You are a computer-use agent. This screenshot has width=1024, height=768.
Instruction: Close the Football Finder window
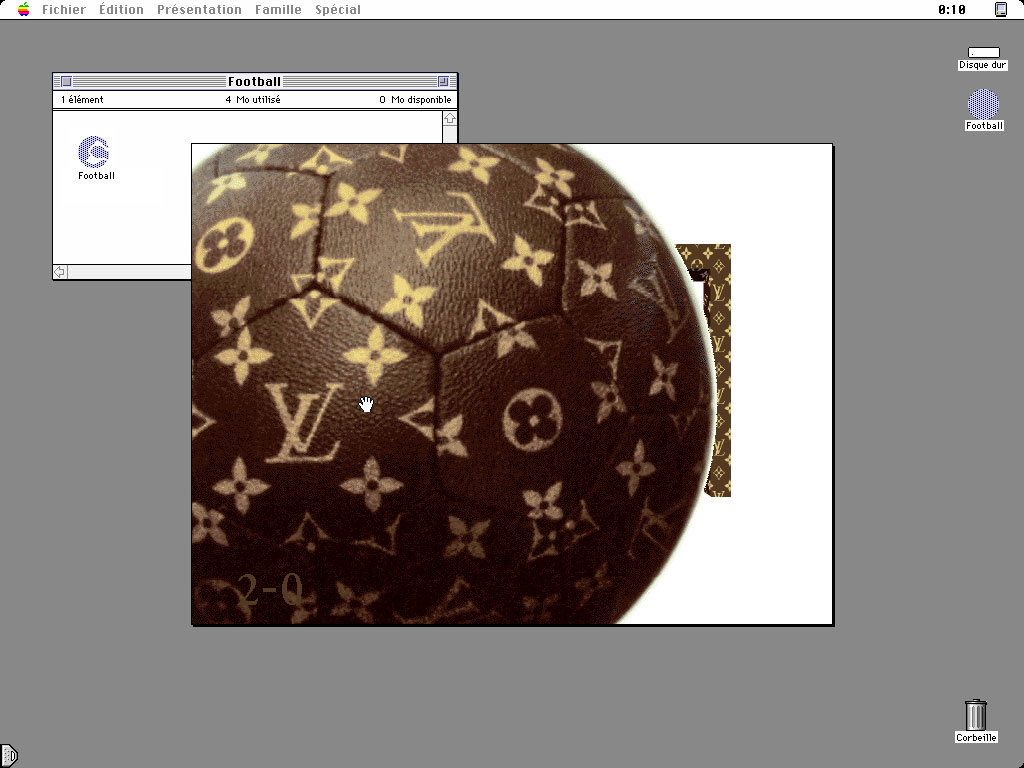coord(66,81)
